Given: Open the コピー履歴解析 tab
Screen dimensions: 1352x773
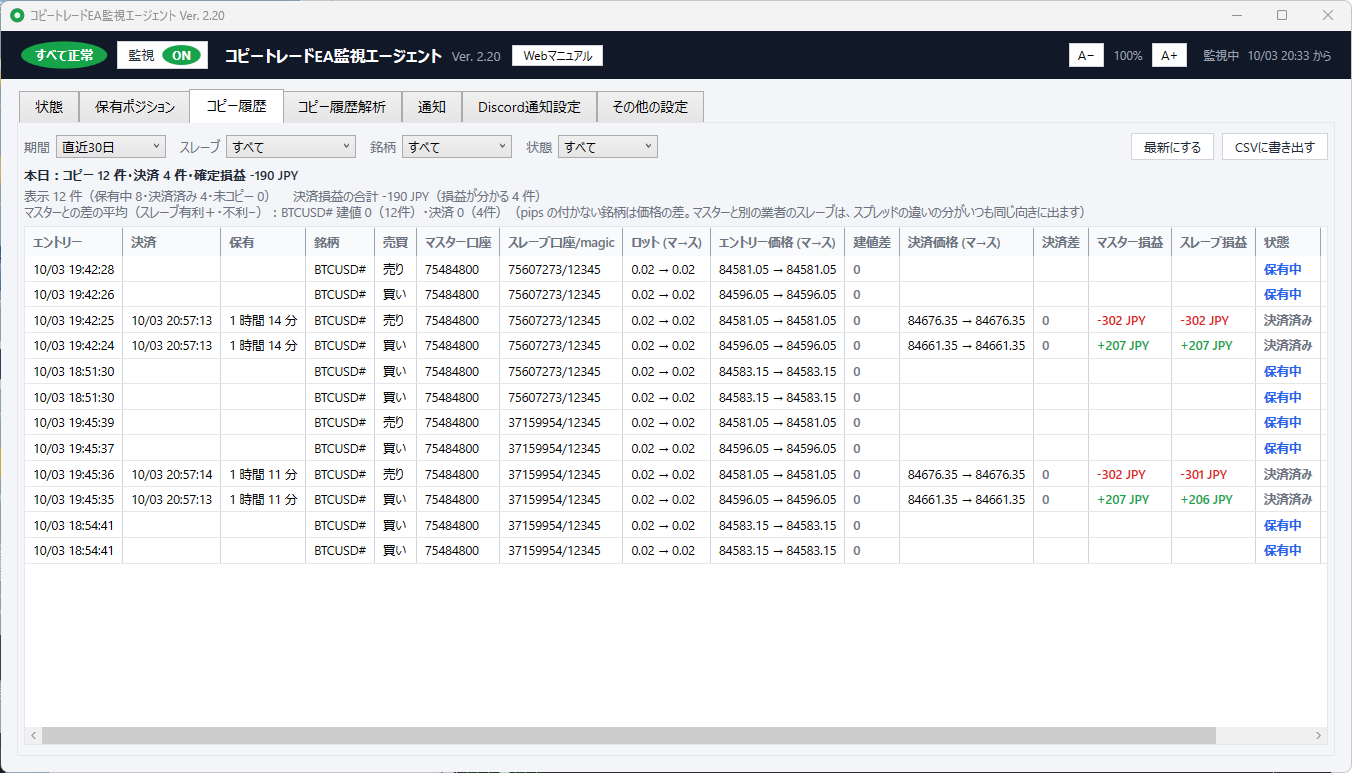Looking at the screenshot, I should 341,107.
